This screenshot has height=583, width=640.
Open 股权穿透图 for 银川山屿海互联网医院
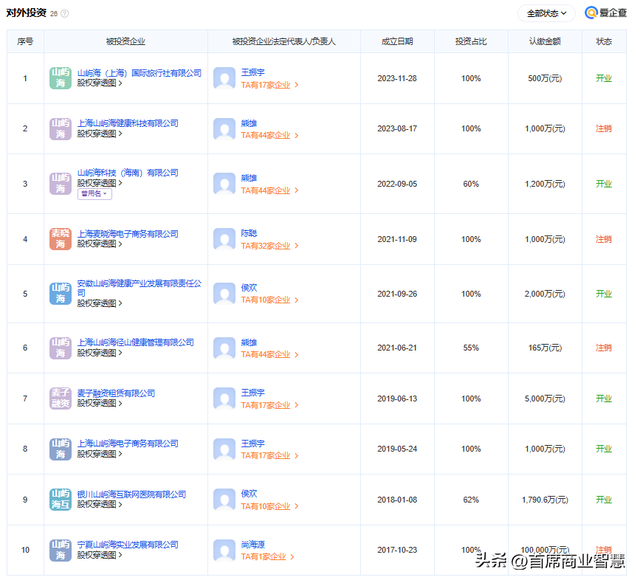pos(100,505)
